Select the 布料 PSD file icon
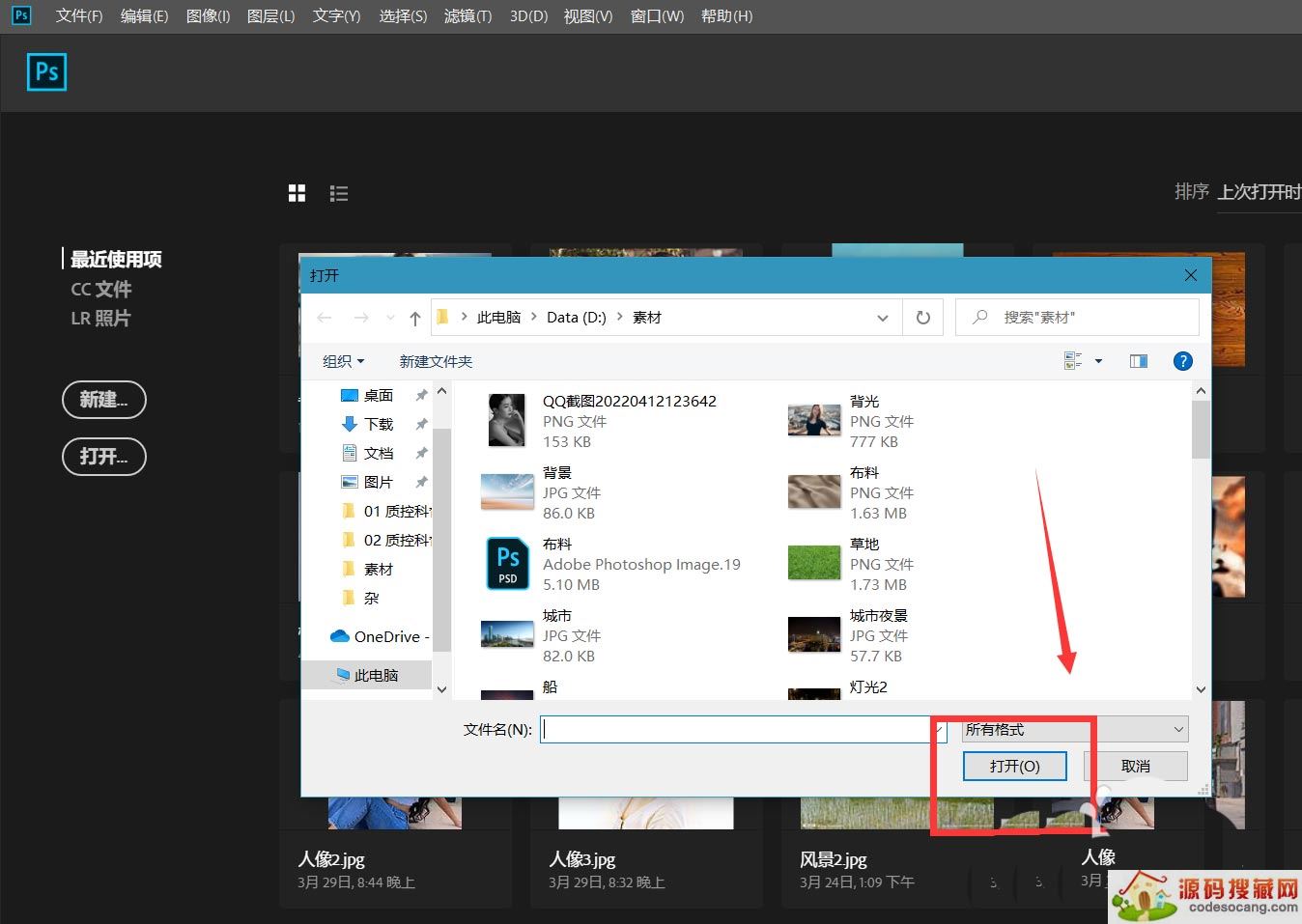Viewport: 1302px width, 924px height. [507, 564]
